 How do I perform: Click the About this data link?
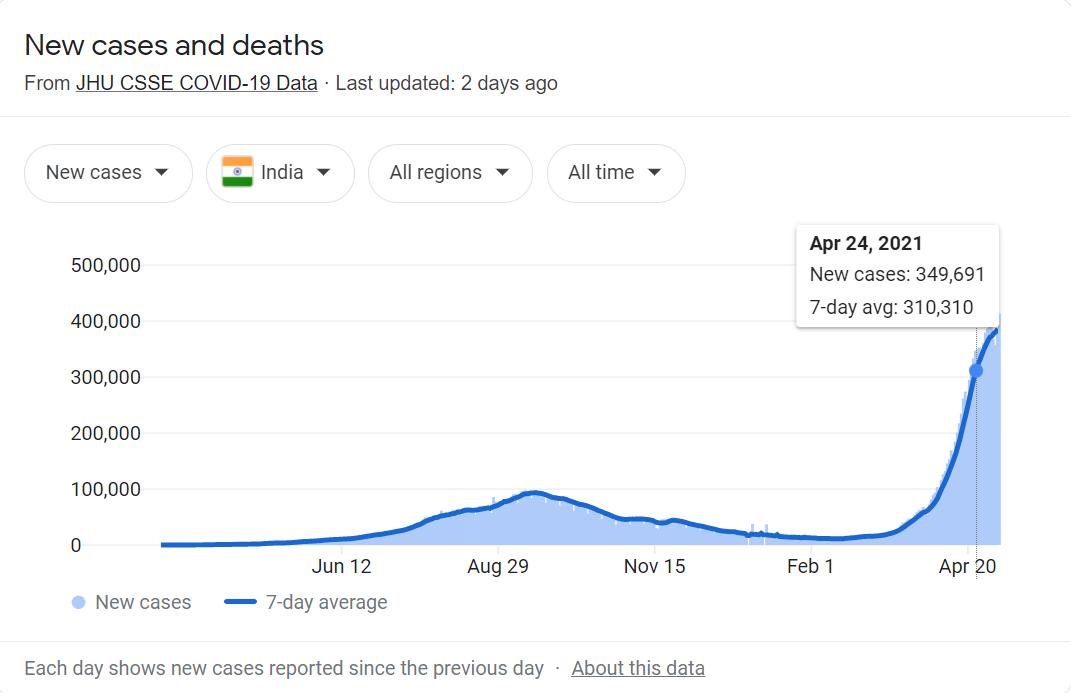[638, 668]
